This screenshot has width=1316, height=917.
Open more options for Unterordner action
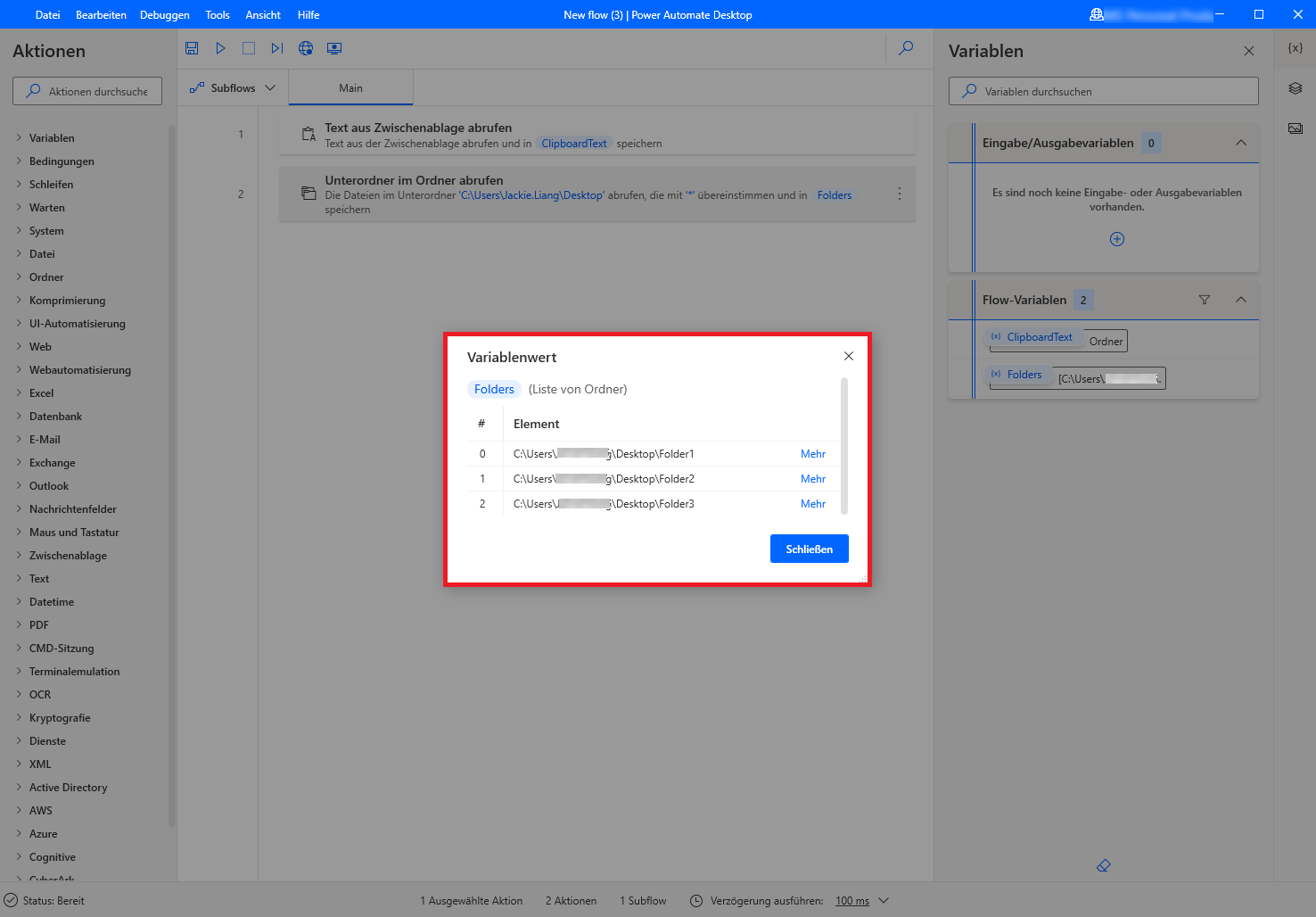click(900, 194)
